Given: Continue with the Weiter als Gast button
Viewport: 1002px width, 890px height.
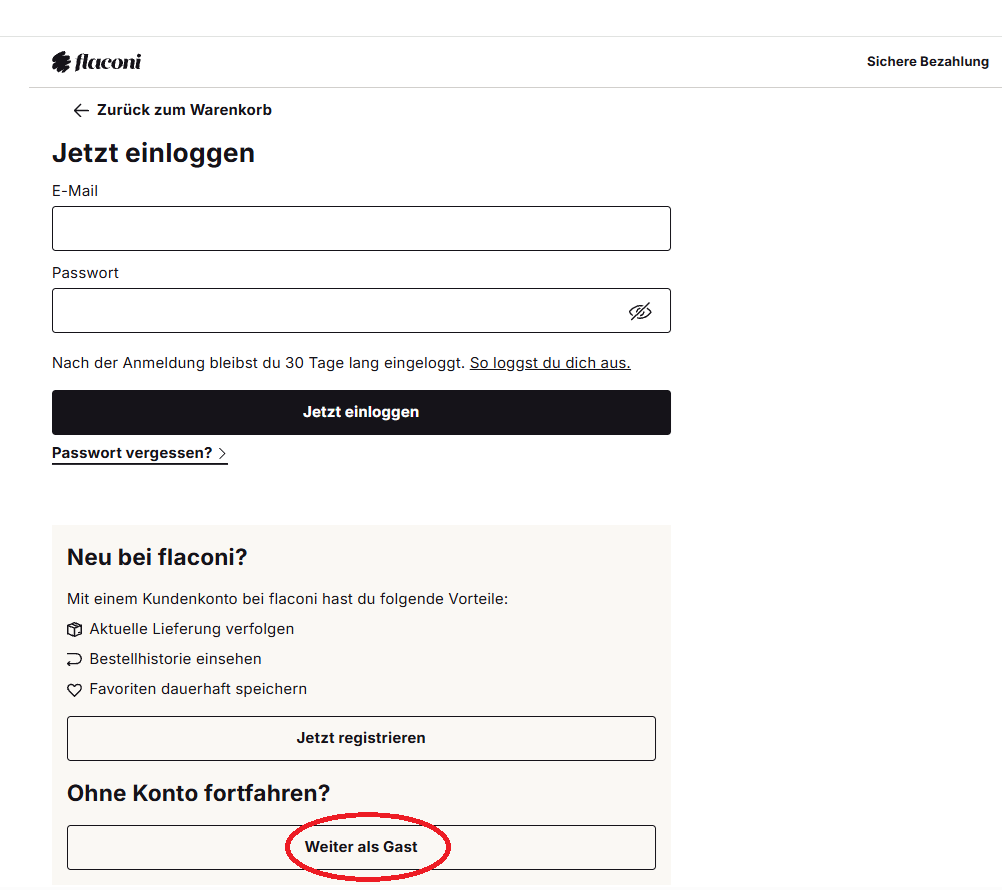Looking at the screenshot, I should pos(361,847).
